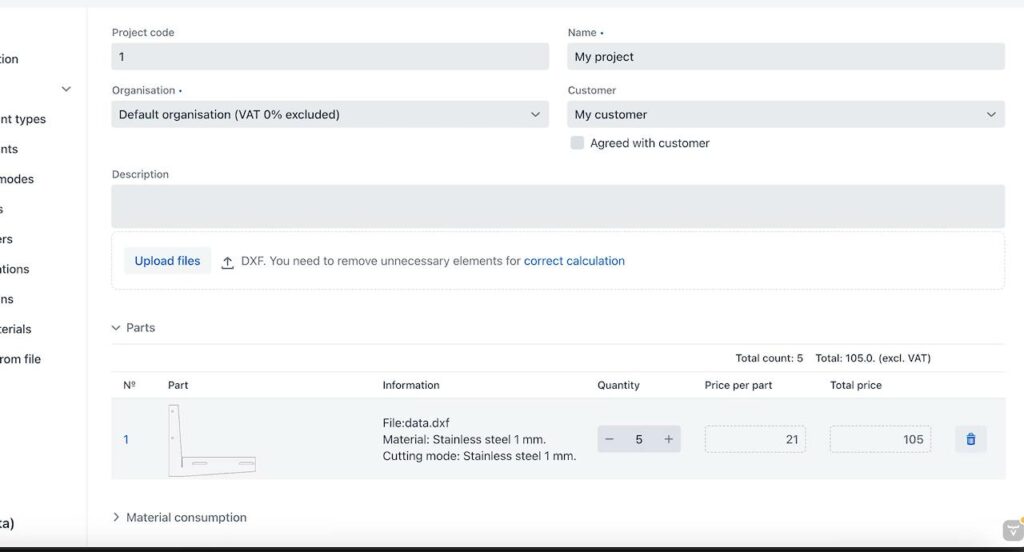The width and height of the screenshot is (1024, 552).
Task: Delete part 1 with the trash icon
Action: click(x=970, y=439)
